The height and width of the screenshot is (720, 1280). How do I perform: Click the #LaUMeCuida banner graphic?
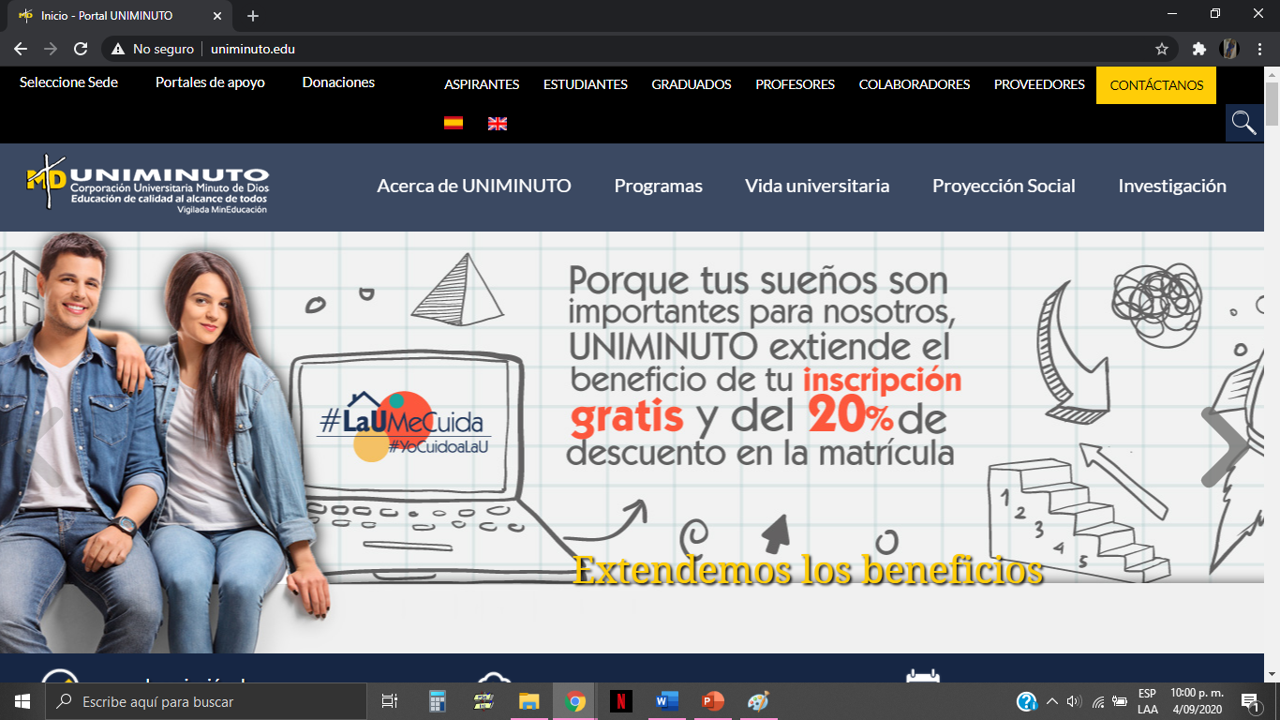click(404, 427)
